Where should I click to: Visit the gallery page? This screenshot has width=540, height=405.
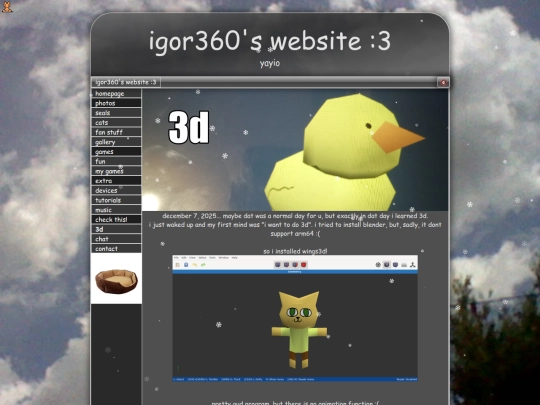pyautogui.click(x=116, y=142)
